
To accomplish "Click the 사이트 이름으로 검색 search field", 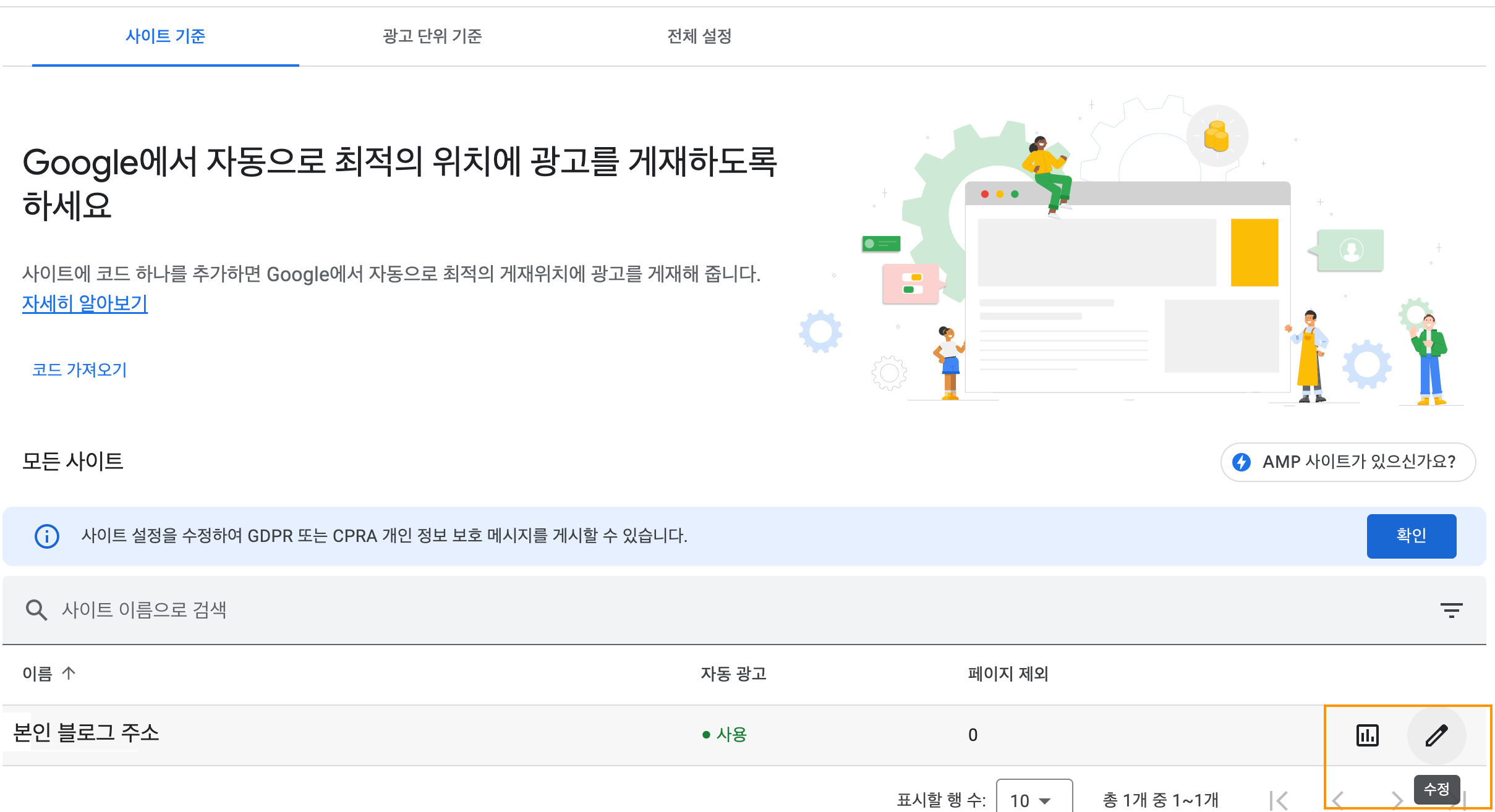I will tap(247, 611).
